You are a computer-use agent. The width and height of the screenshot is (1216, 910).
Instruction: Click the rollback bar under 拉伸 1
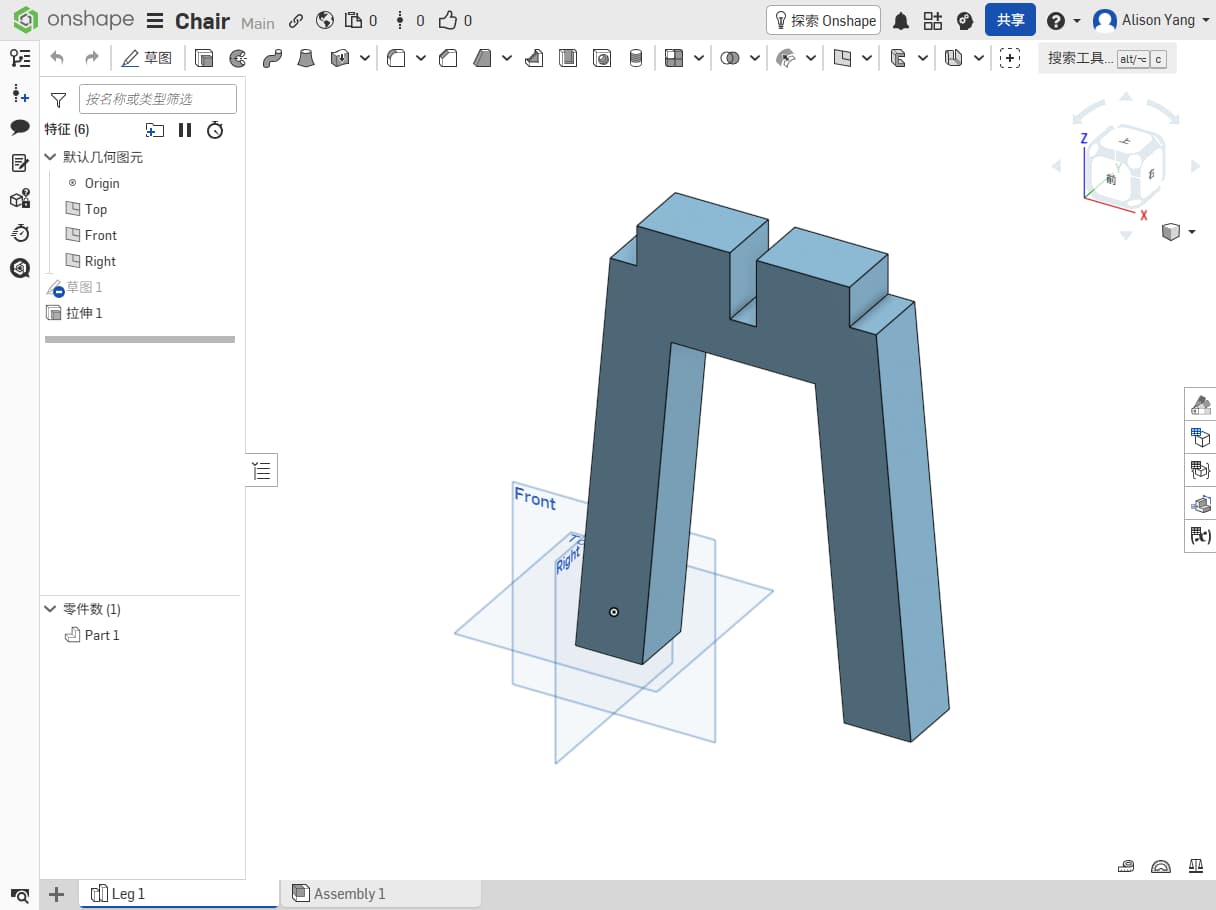140,340
